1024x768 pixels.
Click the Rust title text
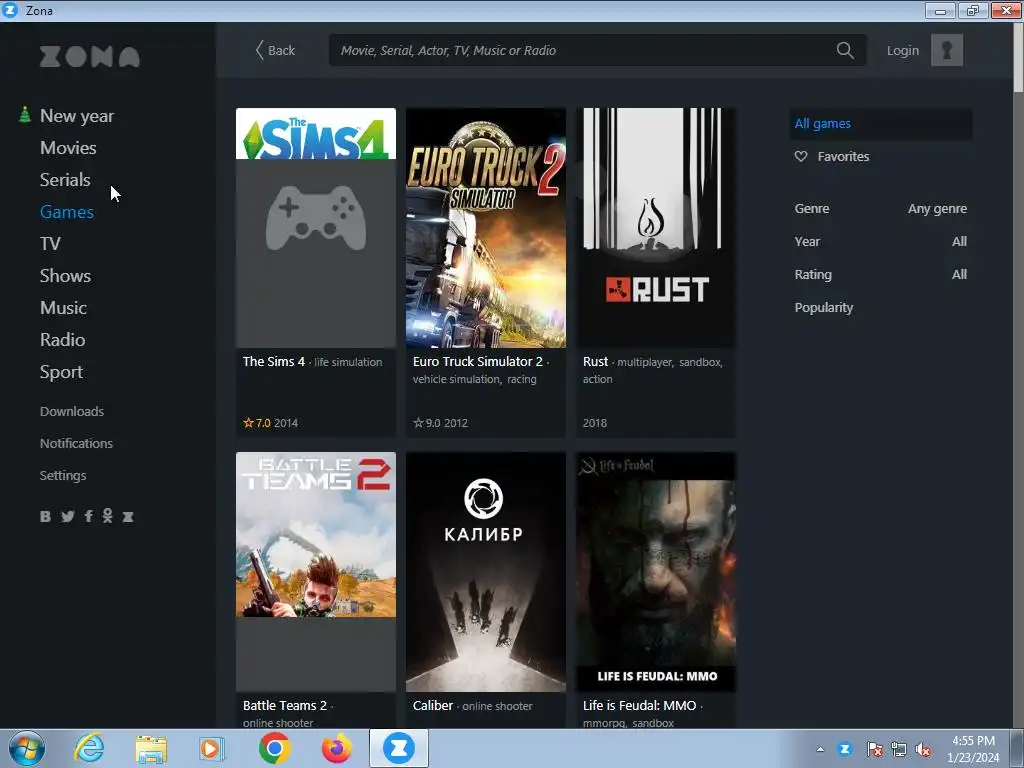[596, 361]
